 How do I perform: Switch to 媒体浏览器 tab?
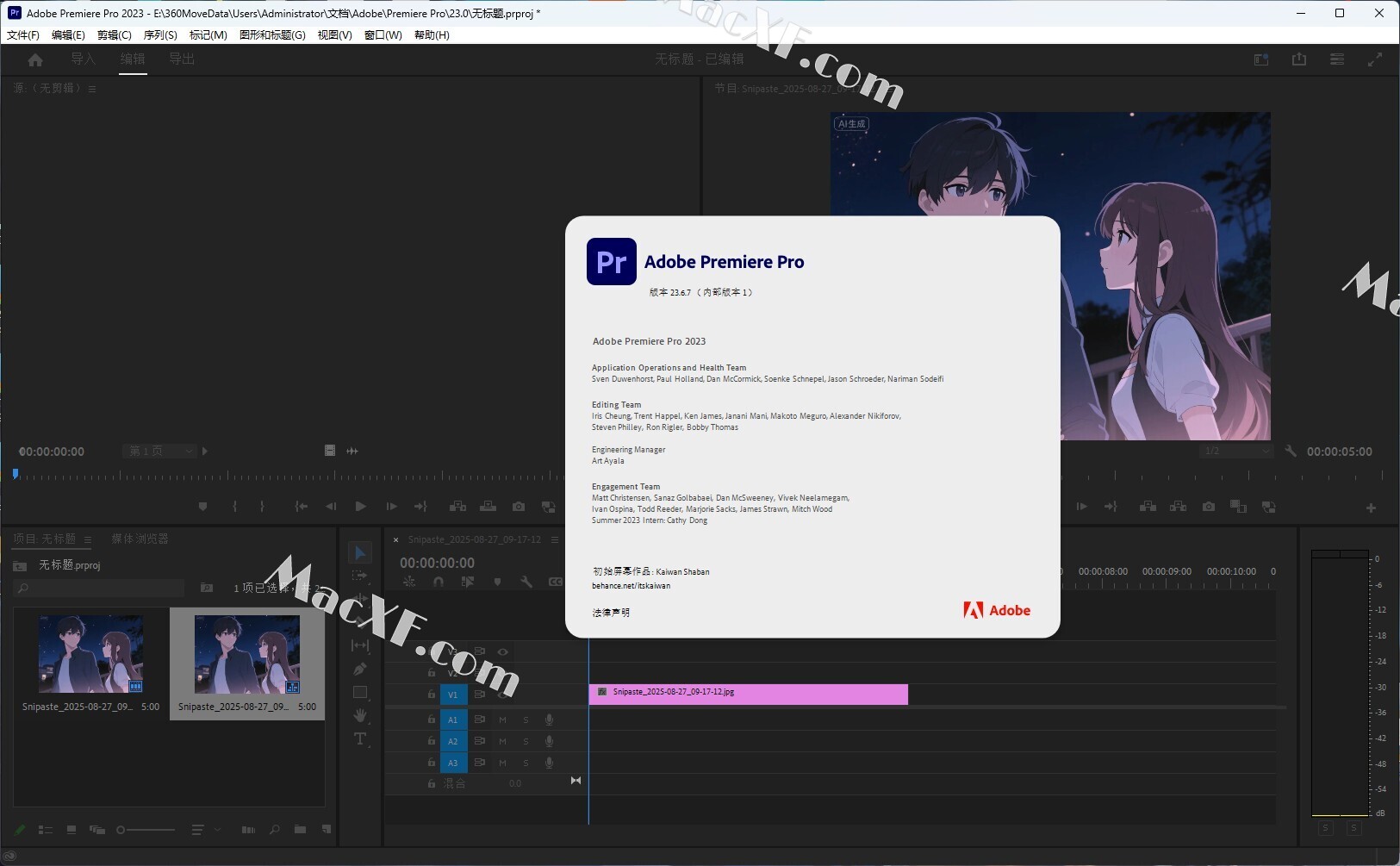140,539
